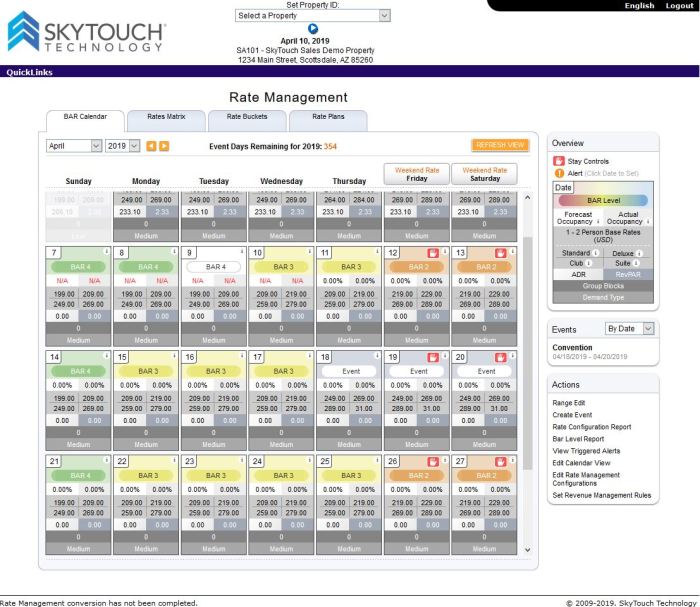The height and width of the screenshot is (607, 700).
Task: Click the blue go arrow under property selector
Action: (313, 29)
